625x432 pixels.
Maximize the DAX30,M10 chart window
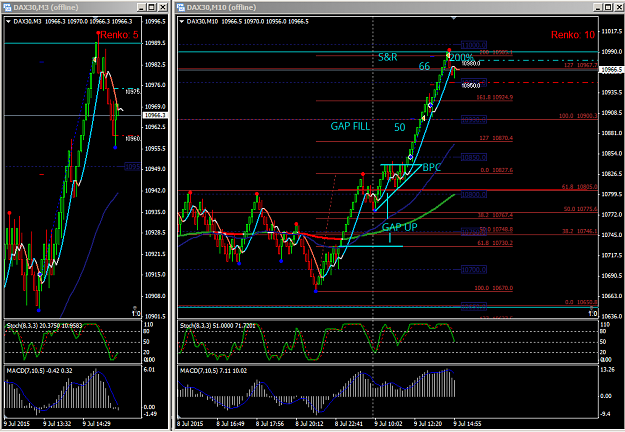(608, 7)
